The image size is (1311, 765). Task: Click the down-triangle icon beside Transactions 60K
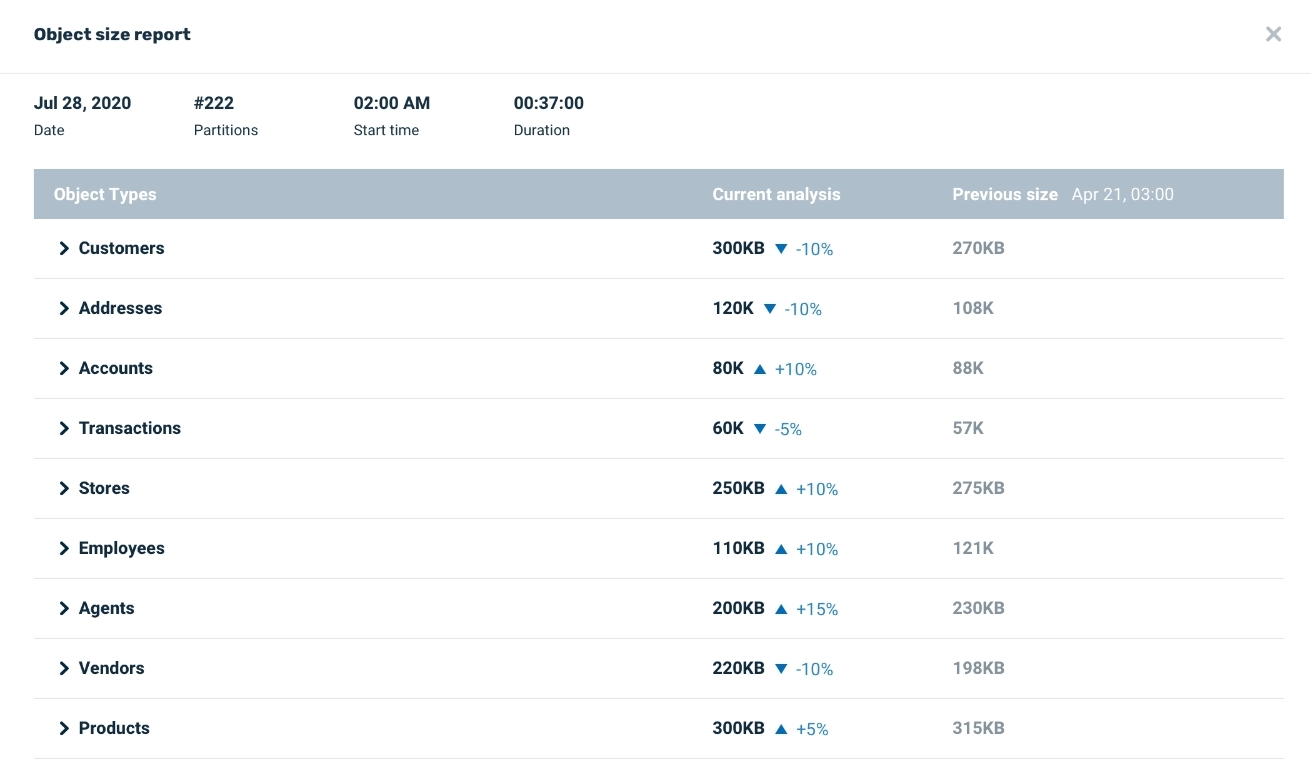click(760, 429)
